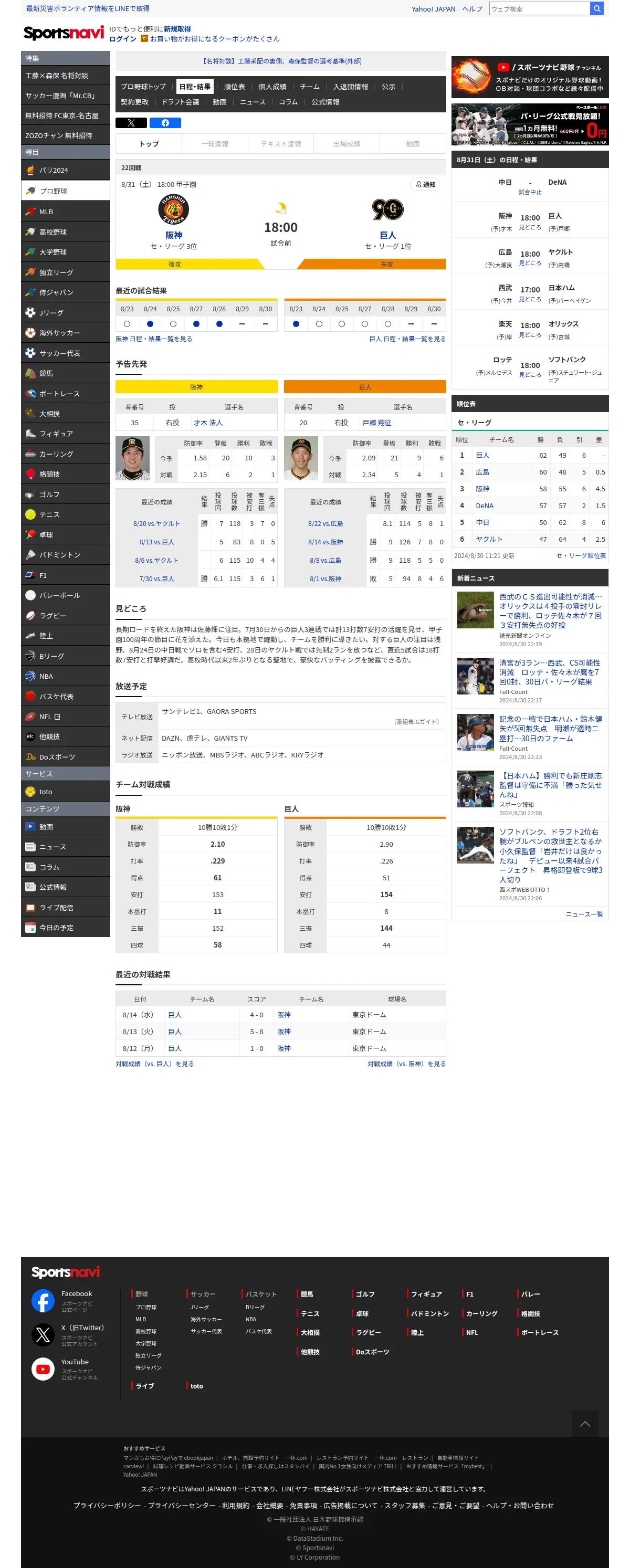
Task: Click the search magnifier button
Action: point(597,8)
